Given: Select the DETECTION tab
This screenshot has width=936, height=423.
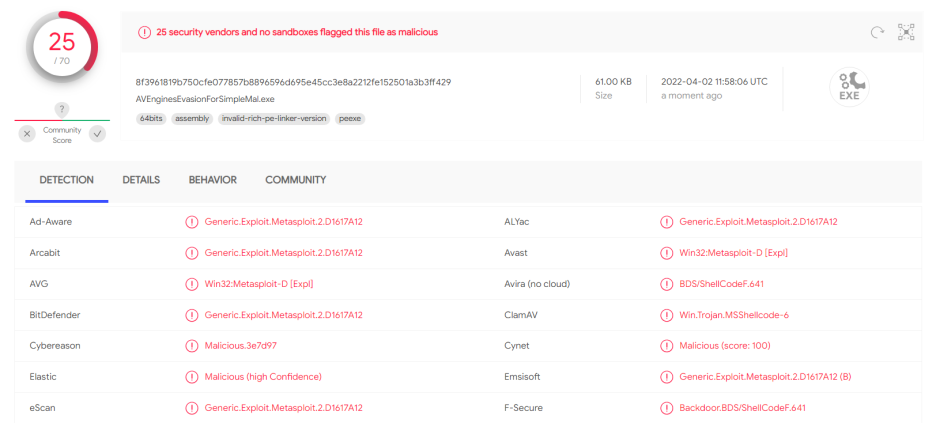Looking at the screenshot, I should pos(67,180).
